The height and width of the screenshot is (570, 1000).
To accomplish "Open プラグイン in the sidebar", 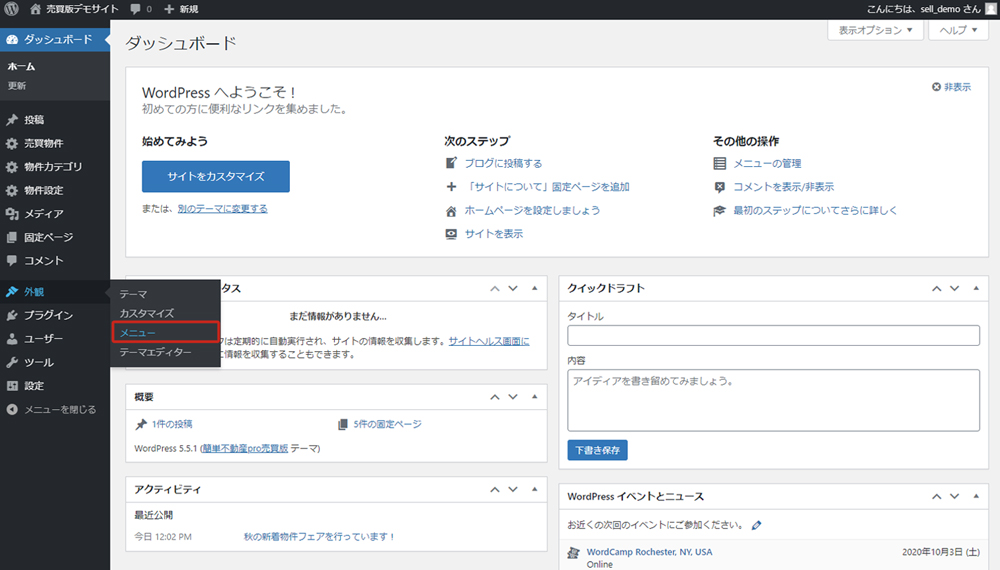I will 47,315.
